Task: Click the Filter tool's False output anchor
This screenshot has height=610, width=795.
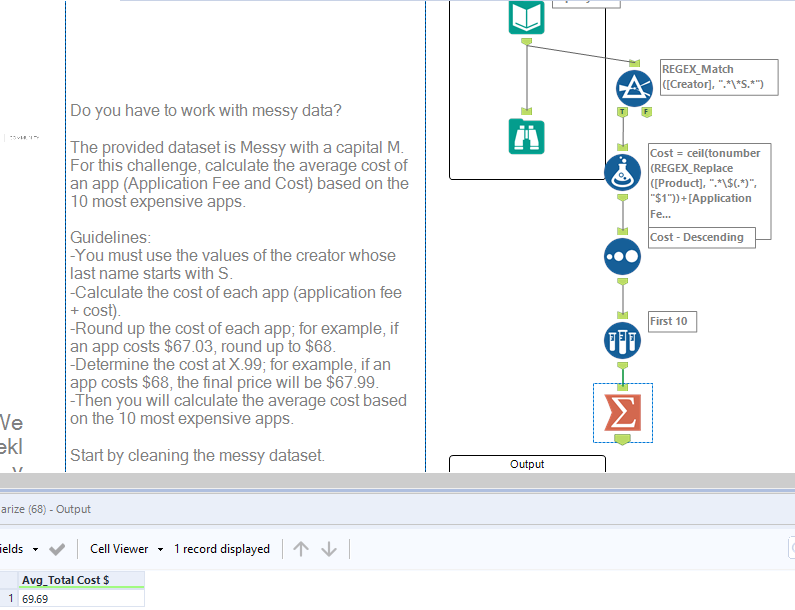Action: 646,112
